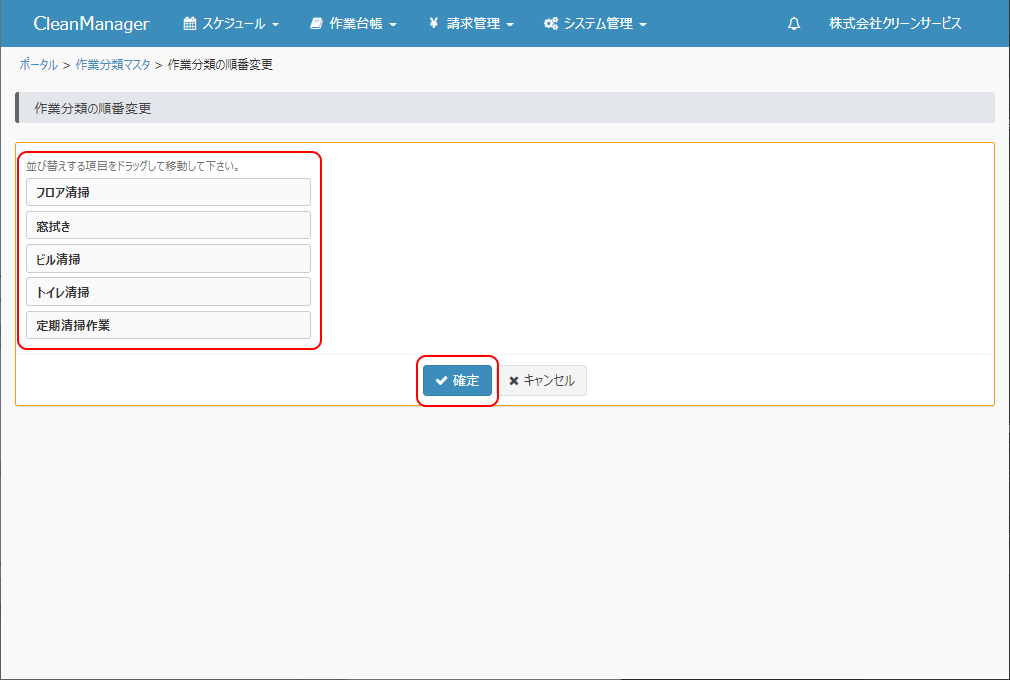Expand the システム管理 dropdown caret
This screenshot has height=680, width=1010.
point(643,24)
